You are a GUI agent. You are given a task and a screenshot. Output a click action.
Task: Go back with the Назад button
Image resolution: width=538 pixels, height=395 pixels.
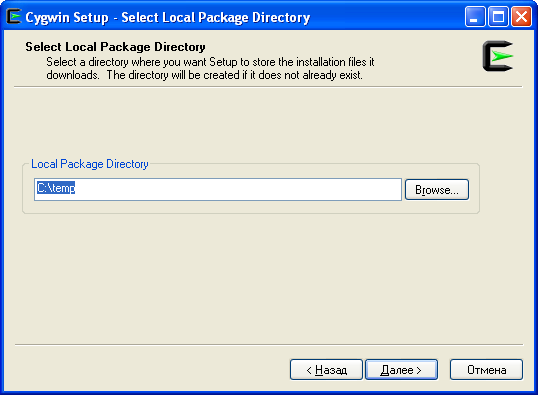point(326,370)
